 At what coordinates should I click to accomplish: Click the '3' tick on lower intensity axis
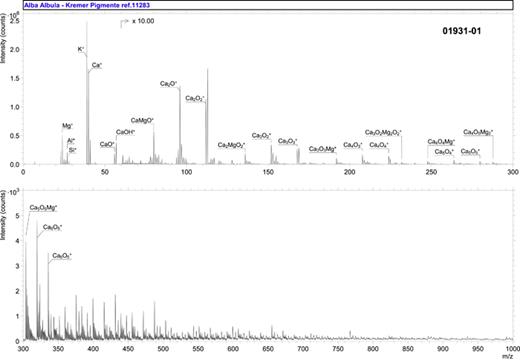click(17, 266)
